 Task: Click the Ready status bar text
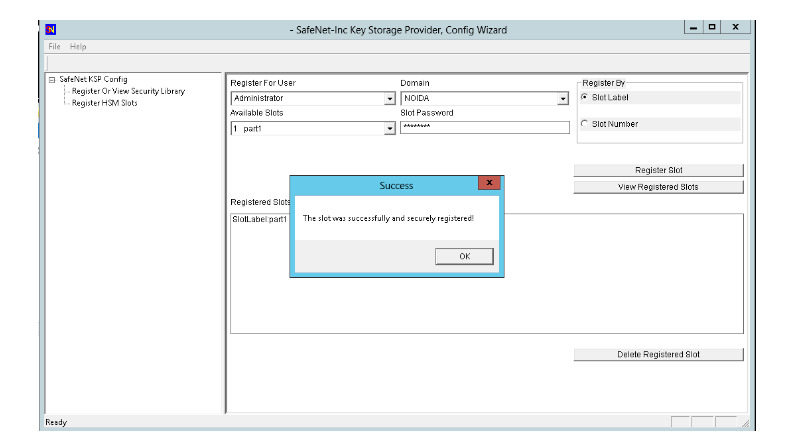56,422
